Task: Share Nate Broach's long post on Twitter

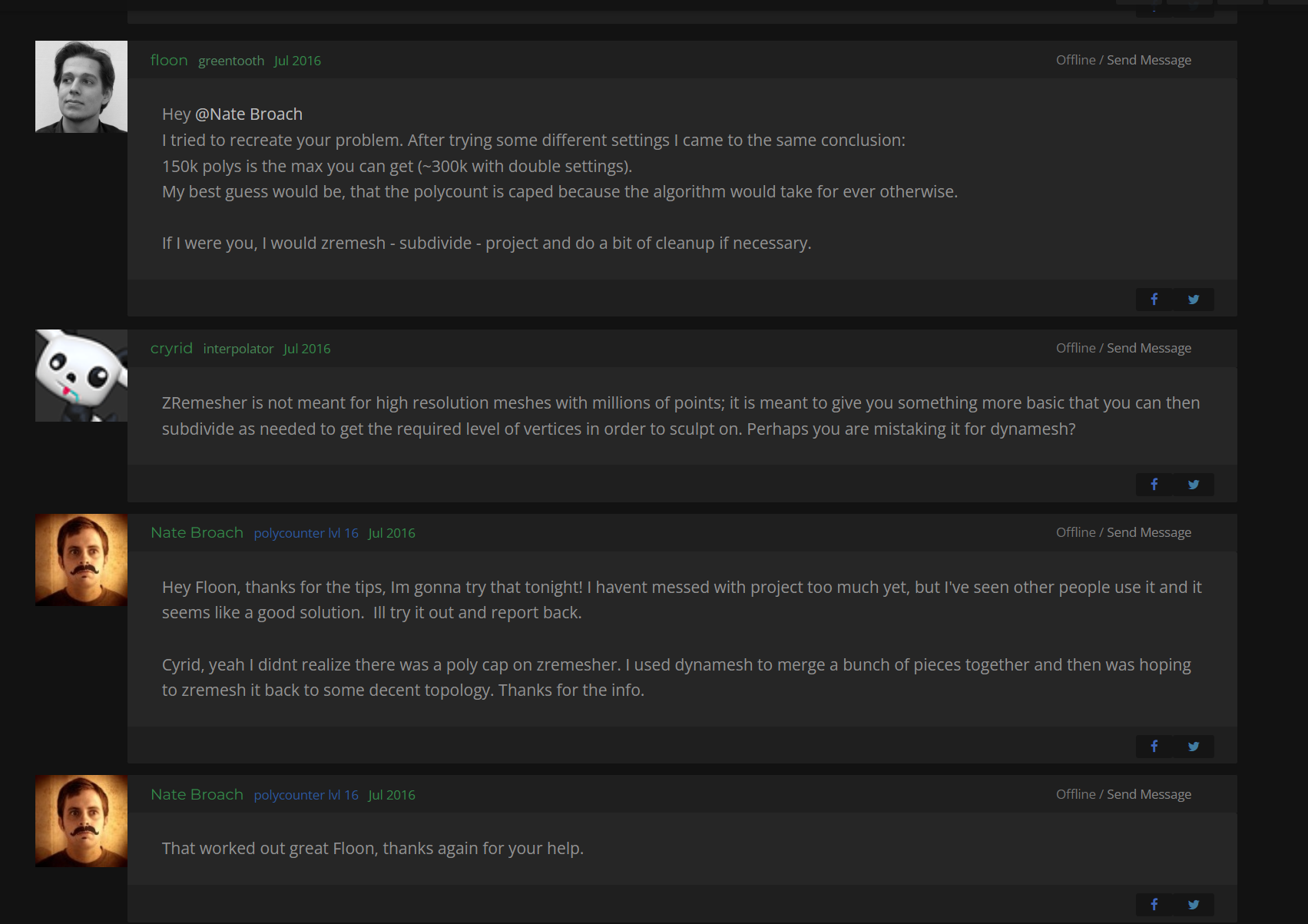Action: pos(1194,747)
